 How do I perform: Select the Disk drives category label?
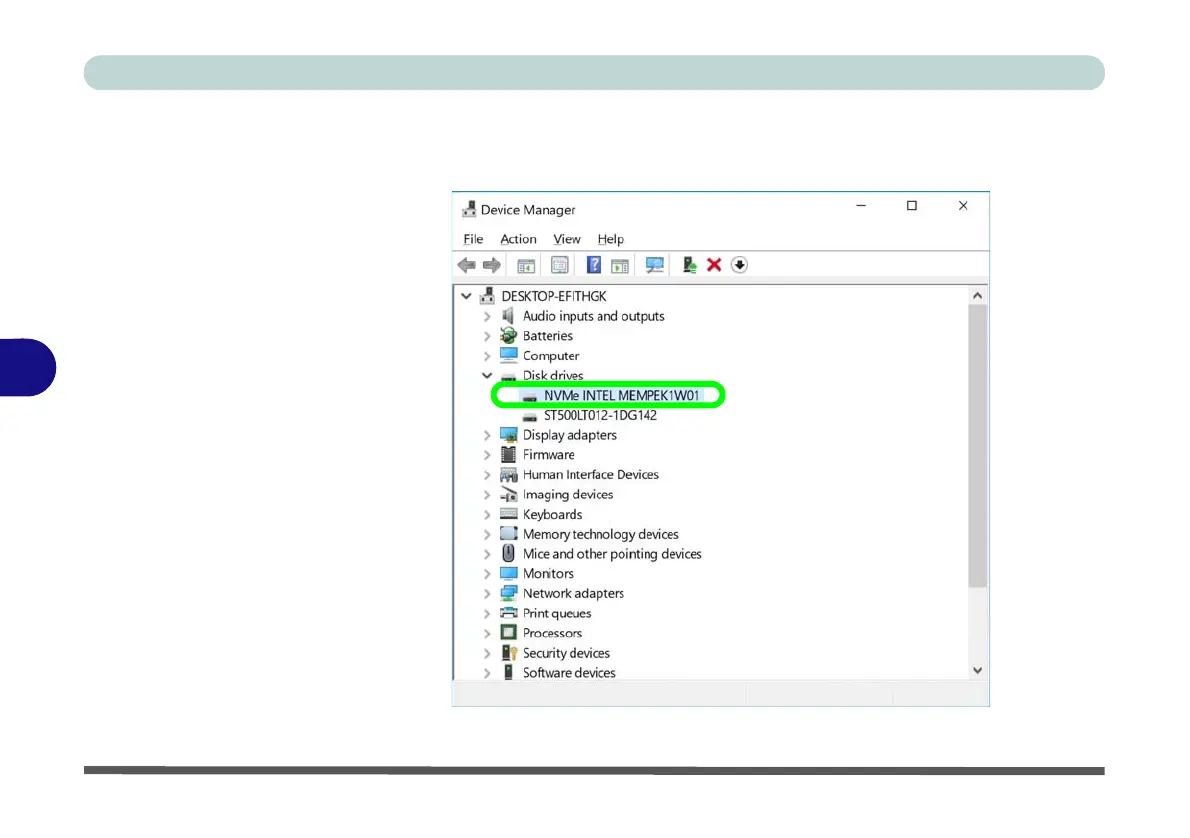pos(552,376)
